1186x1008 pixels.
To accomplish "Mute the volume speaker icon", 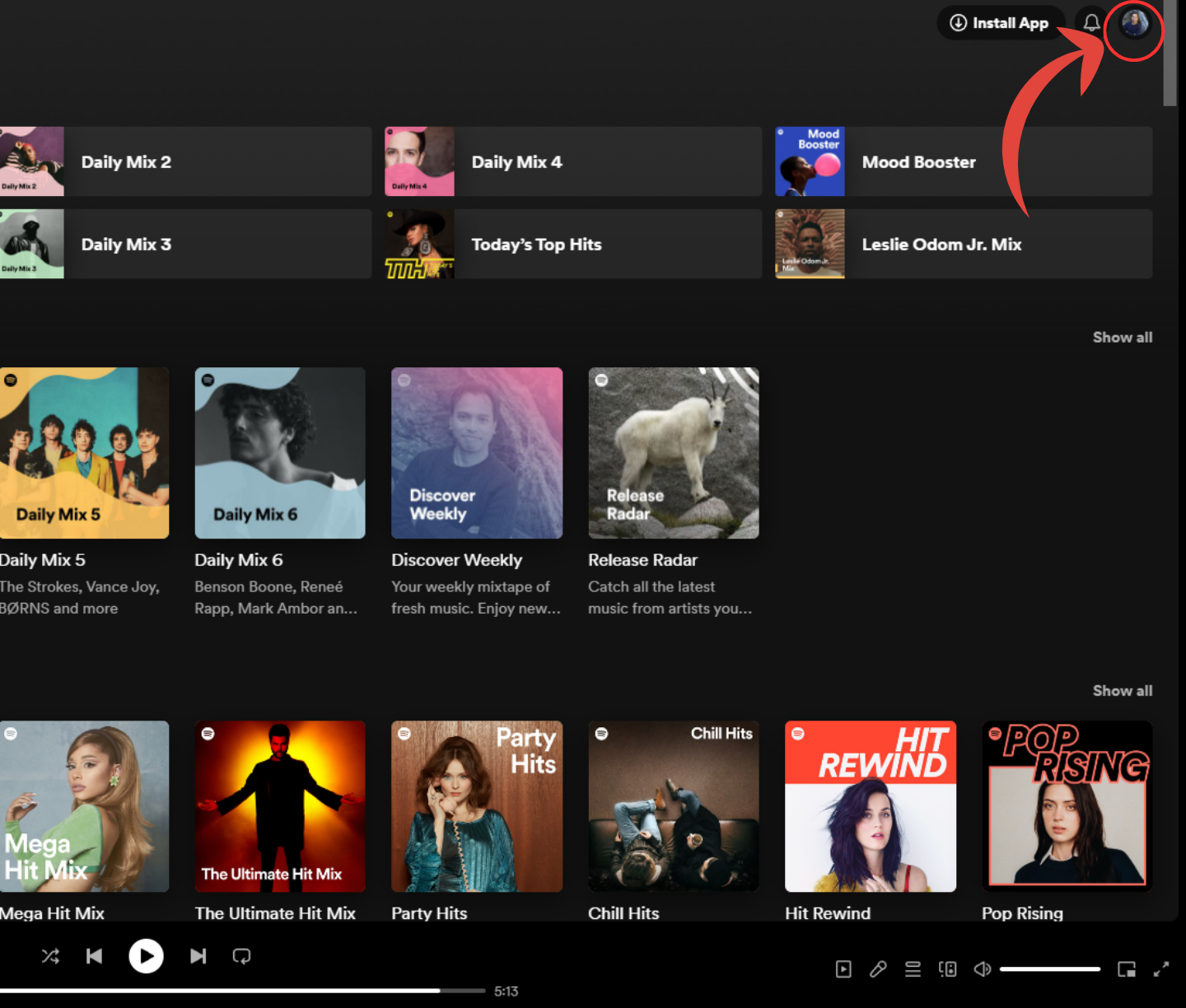I will 982,969.
